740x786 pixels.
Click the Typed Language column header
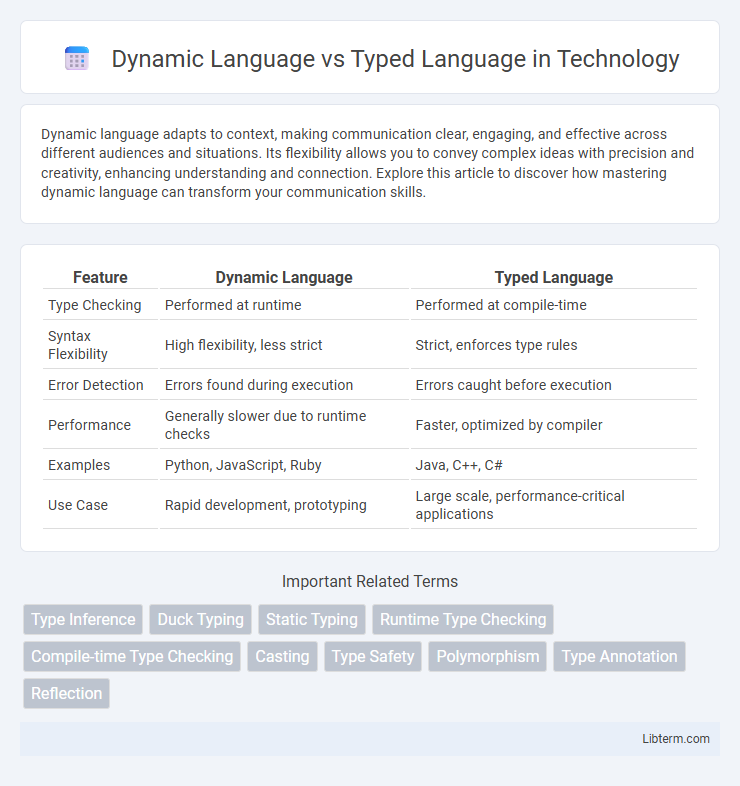553,277
